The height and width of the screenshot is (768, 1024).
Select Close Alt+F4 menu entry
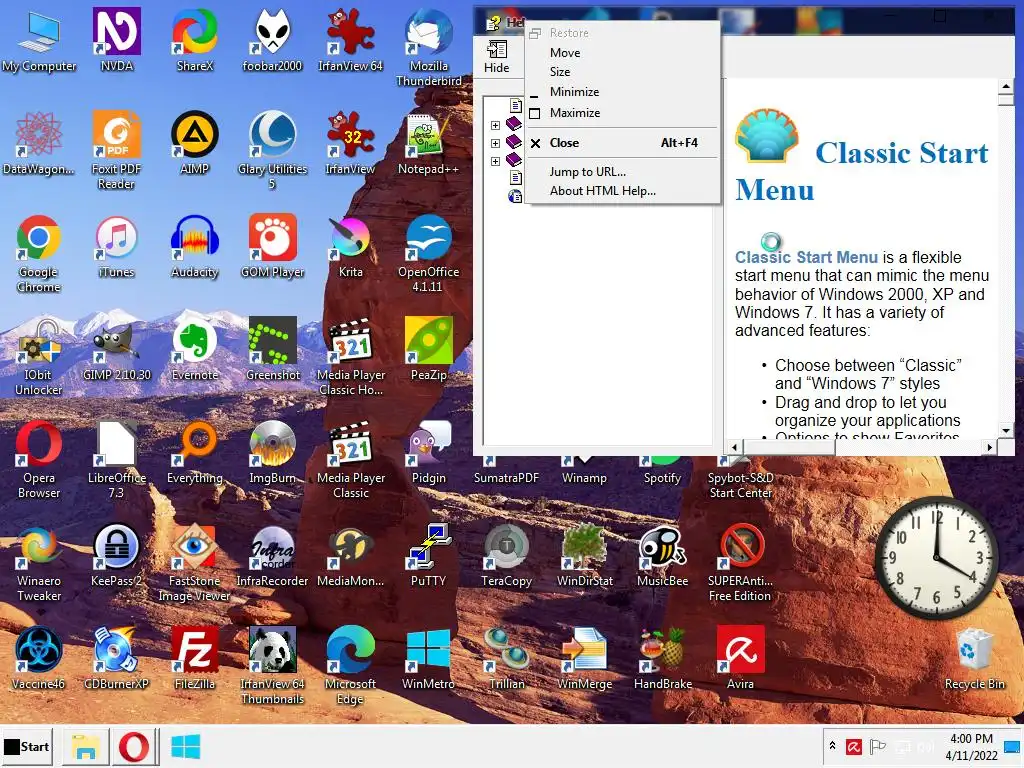[x=623, y=143]
